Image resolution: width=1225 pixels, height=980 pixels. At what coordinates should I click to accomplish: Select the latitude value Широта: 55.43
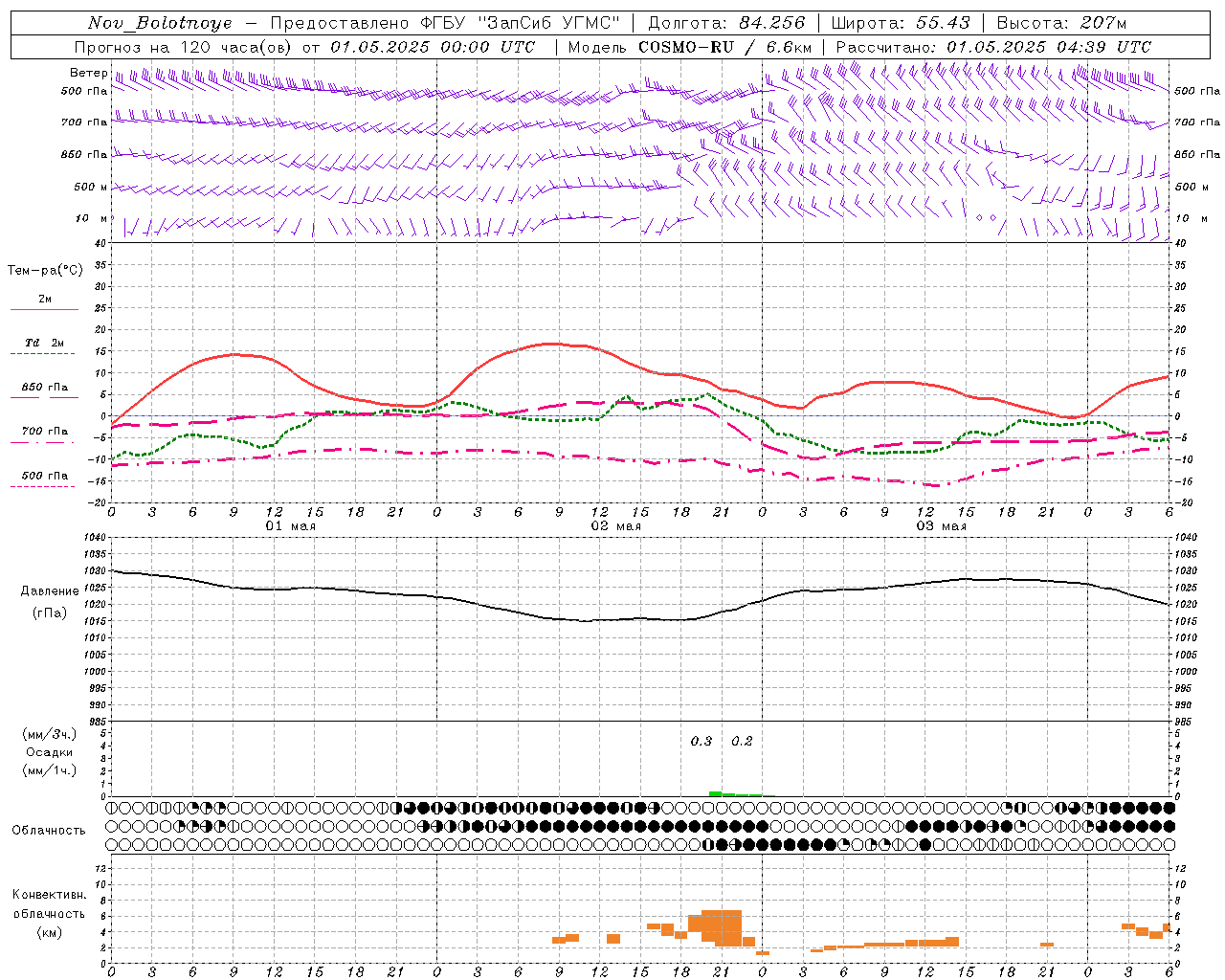point(901,23)
